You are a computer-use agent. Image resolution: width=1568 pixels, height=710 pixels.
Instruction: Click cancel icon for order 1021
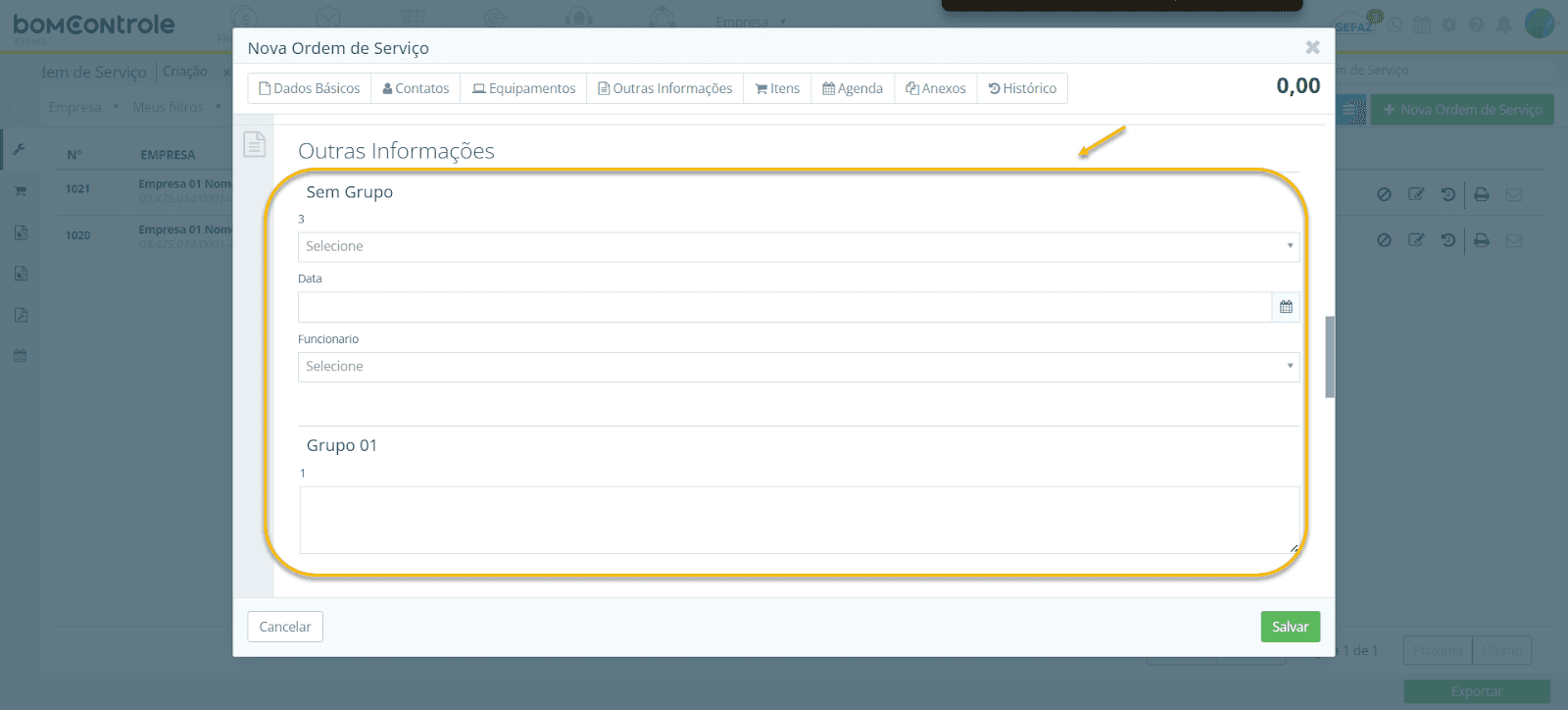tap(1384, 194)
